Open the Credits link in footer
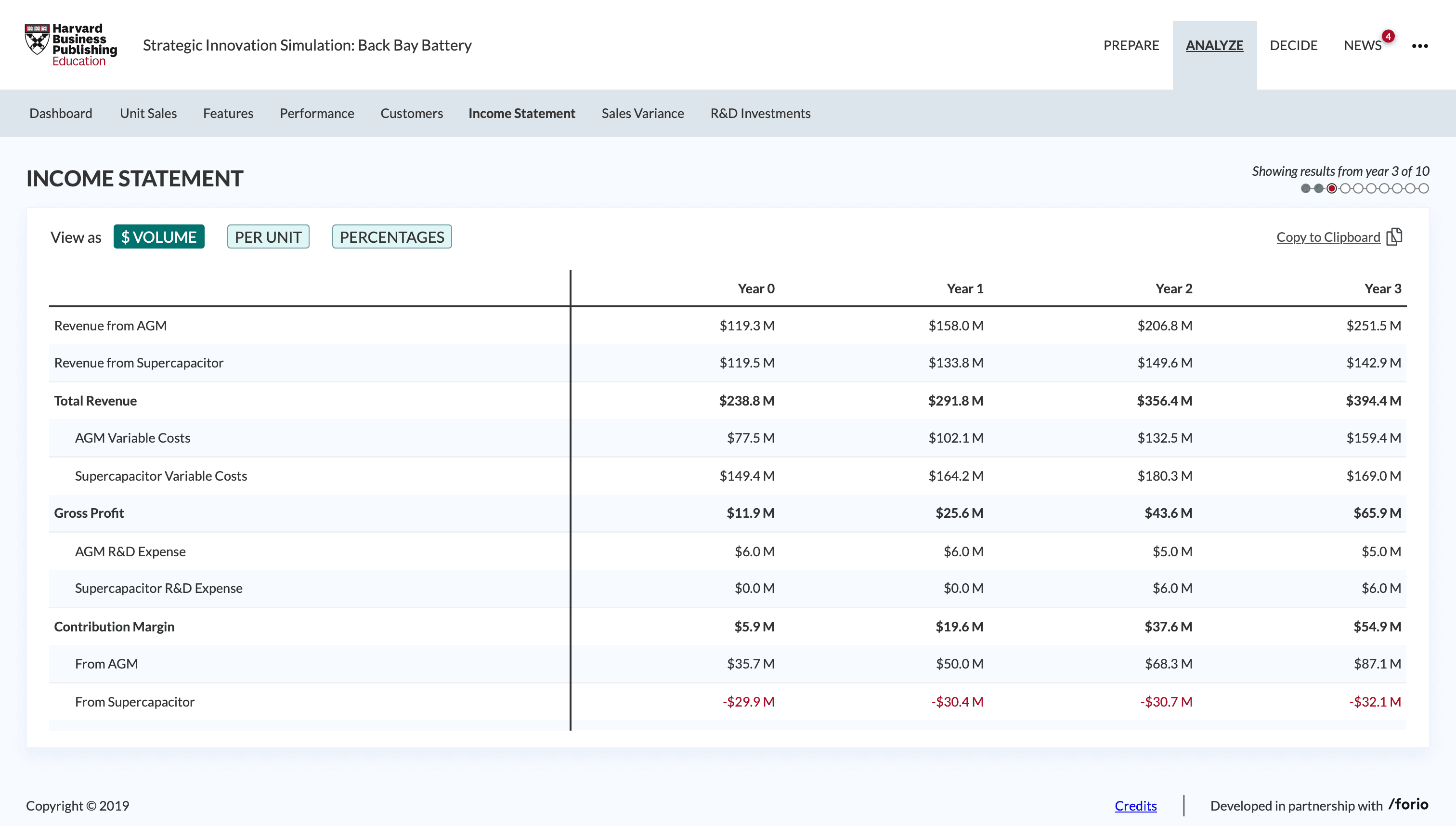 coord(1136,805)
